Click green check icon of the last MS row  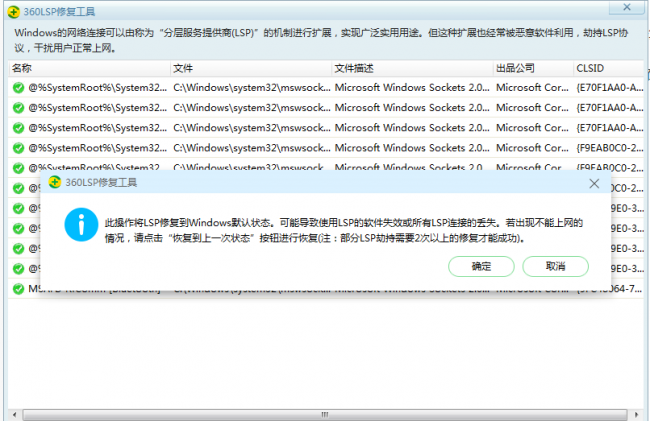(x=18, y=288)
